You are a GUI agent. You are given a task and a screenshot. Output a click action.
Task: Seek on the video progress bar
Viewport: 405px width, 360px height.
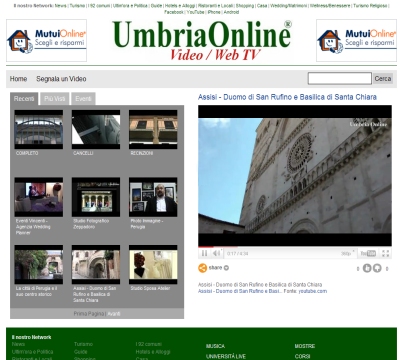point(295,247)
